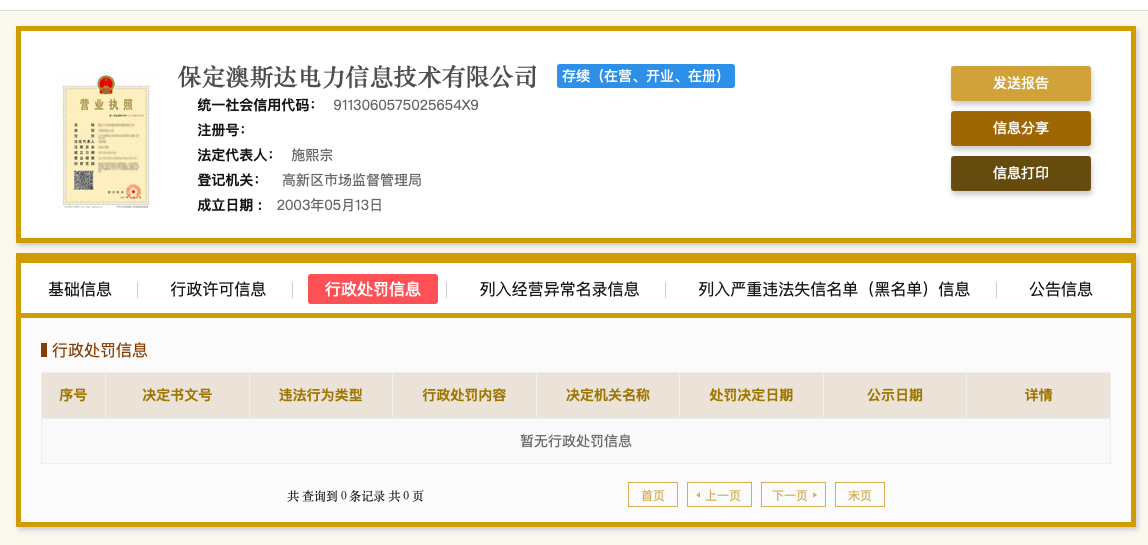Click the 发送报告 button
The width and height of the screenshot is (1148, 545).
[x=1021, y=84]
